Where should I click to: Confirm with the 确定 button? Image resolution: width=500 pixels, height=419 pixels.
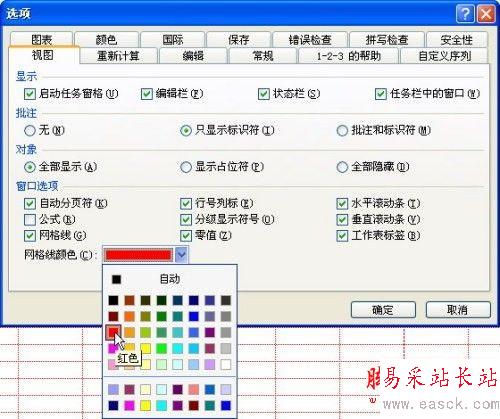(x=383, y=310)
